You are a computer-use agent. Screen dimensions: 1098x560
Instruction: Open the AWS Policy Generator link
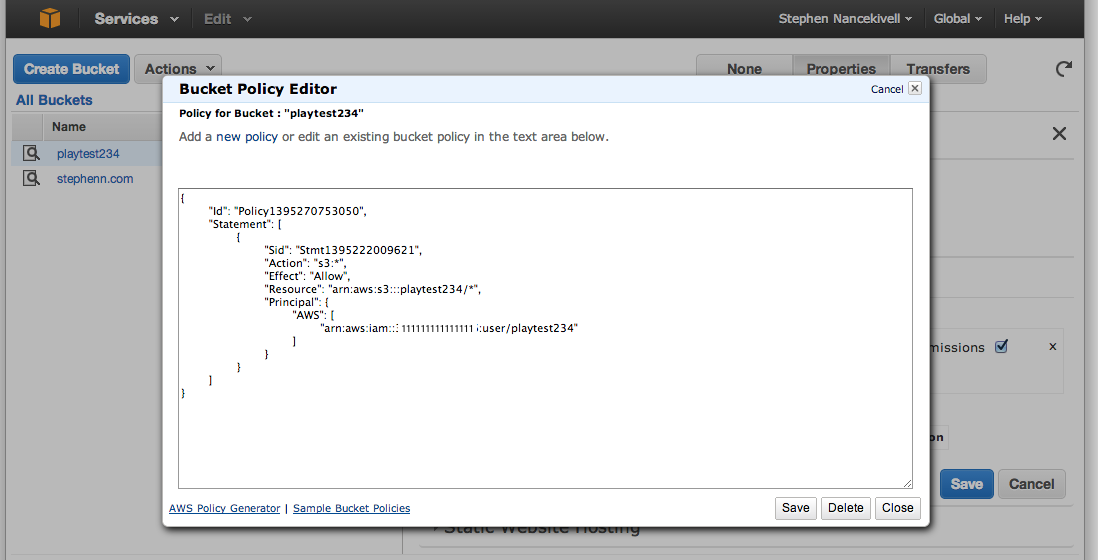(224, 508)
